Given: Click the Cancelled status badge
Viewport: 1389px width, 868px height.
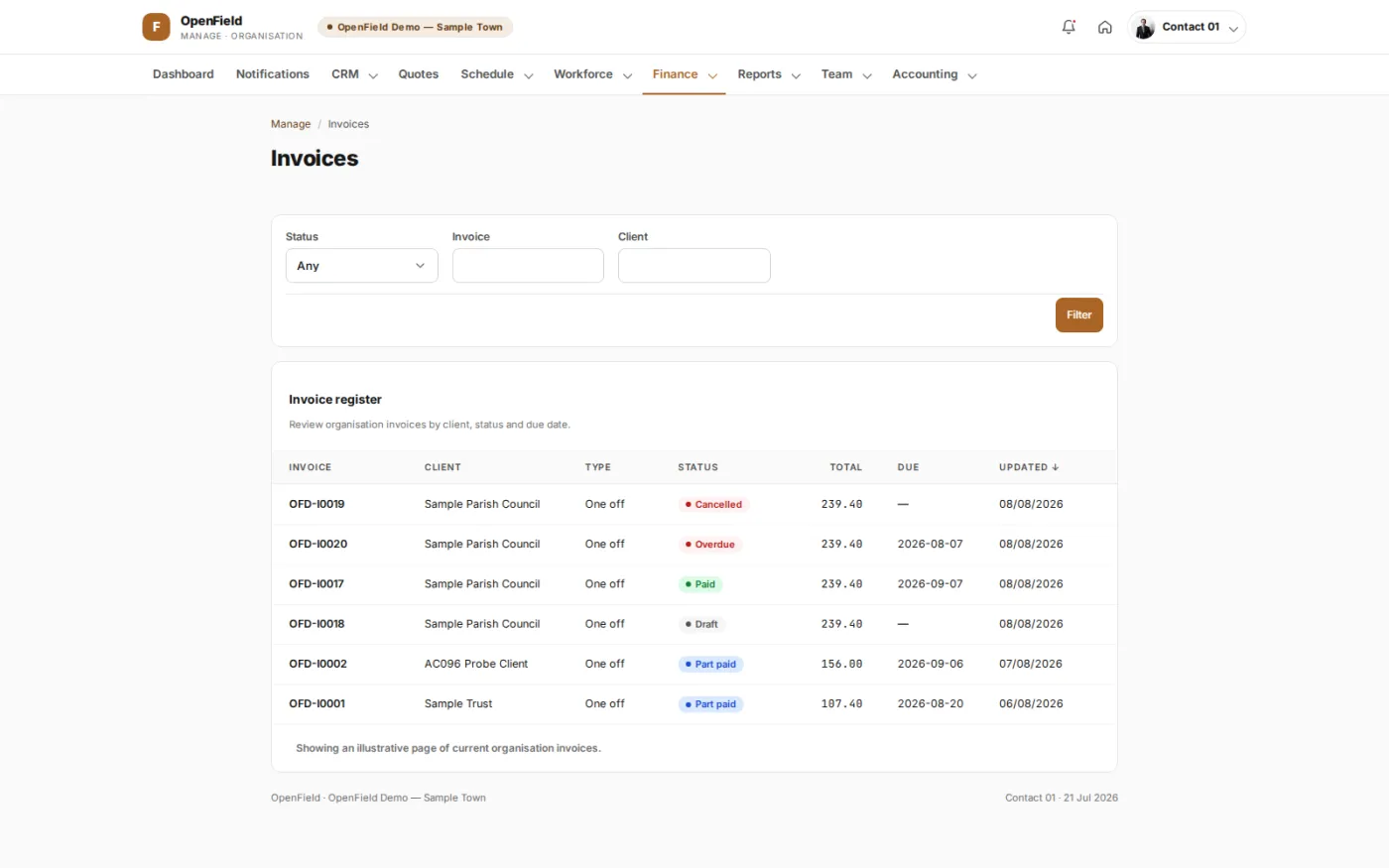Looking at the screenshot, I should pos(713,504).
